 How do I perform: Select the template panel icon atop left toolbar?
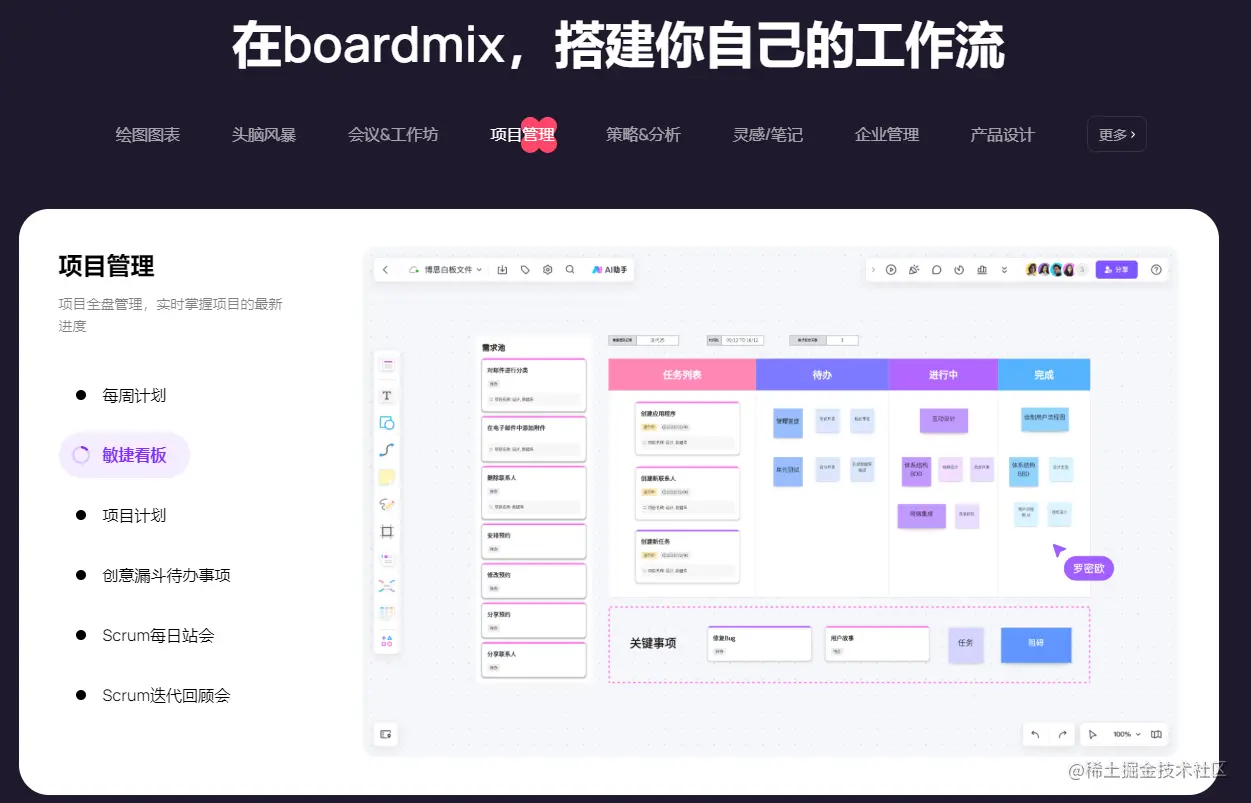coord(387,365)
